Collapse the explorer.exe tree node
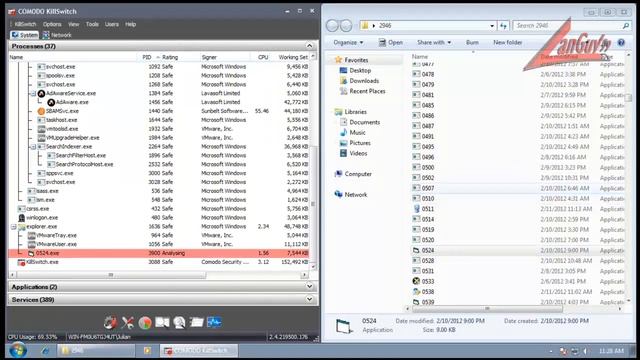640x360 pixels. point(13,227)
